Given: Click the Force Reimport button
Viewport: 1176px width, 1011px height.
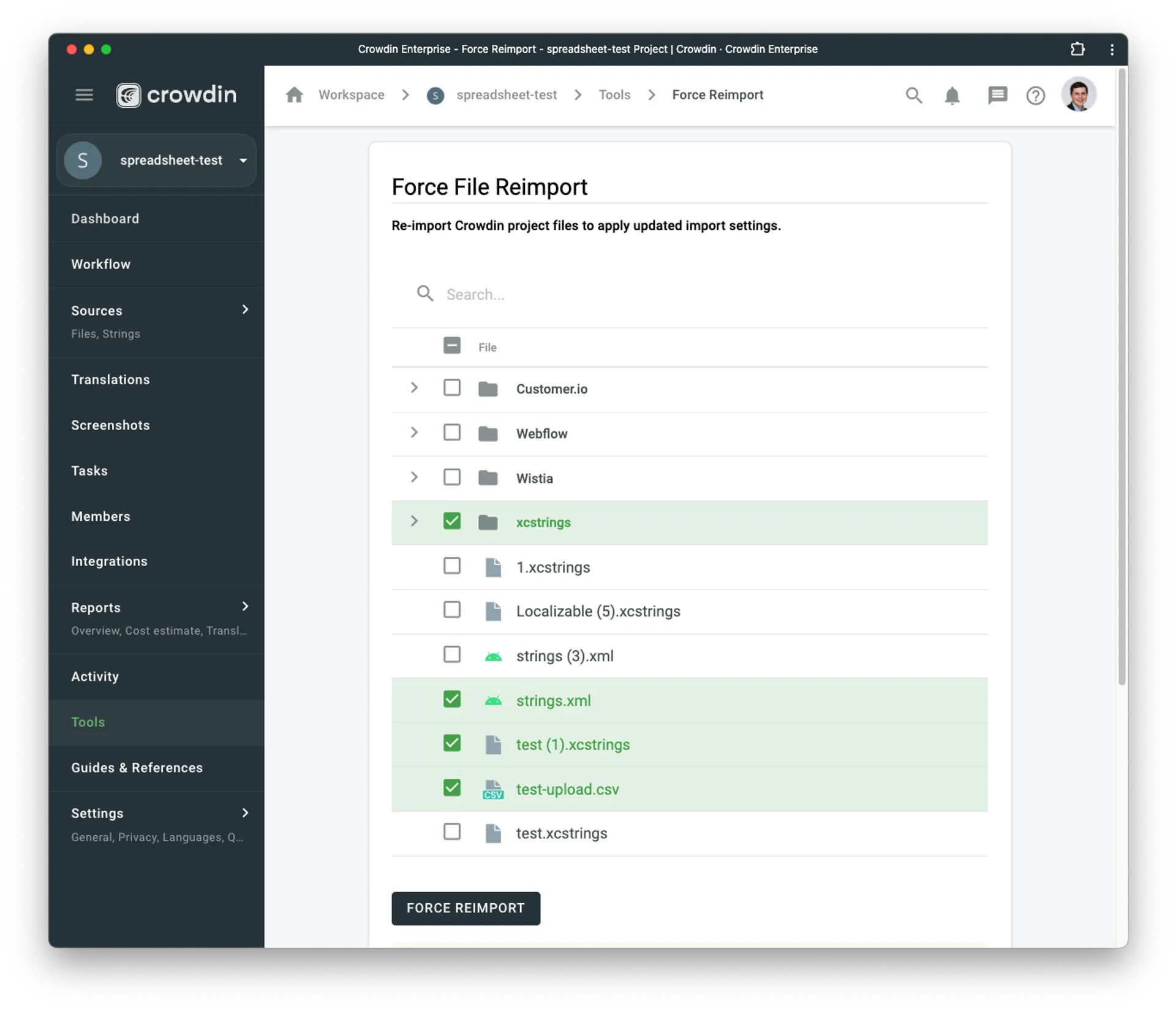Looking at the screenshot, I should pyautogui.click(x=466, y=909).
